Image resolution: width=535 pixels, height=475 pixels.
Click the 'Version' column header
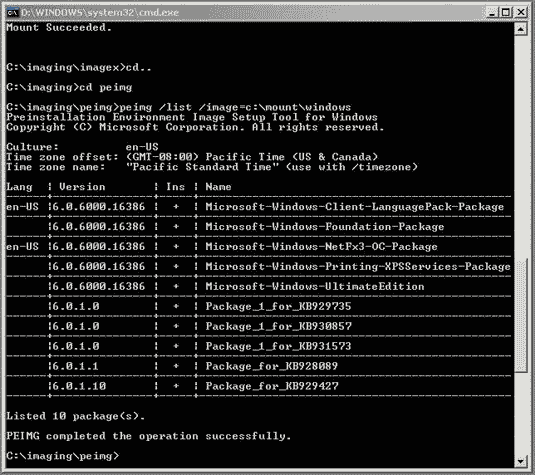tap(82, 187)
